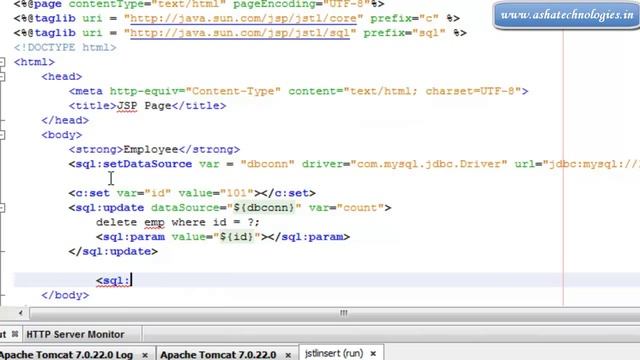Click the "com.mysql.jdbc.Driver" driver string
This screenshot has height=360, width=640.
point(429,164)
